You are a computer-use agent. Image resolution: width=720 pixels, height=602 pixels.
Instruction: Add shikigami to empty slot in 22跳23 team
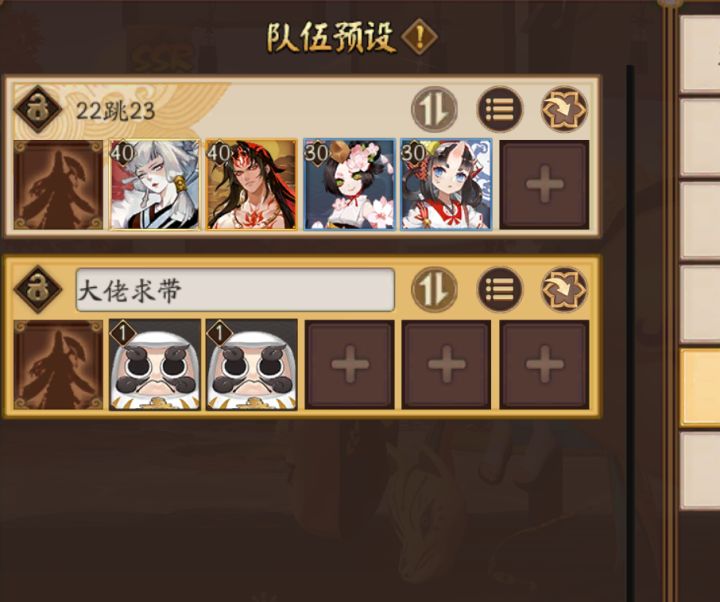[x=545, y=185]
